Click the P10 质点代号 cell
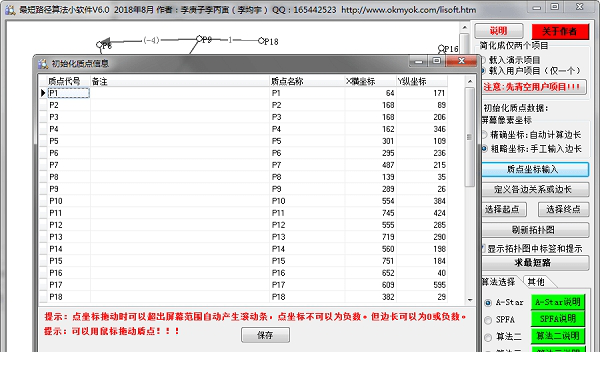Screen dimensions: 600x366 [68, 201]
